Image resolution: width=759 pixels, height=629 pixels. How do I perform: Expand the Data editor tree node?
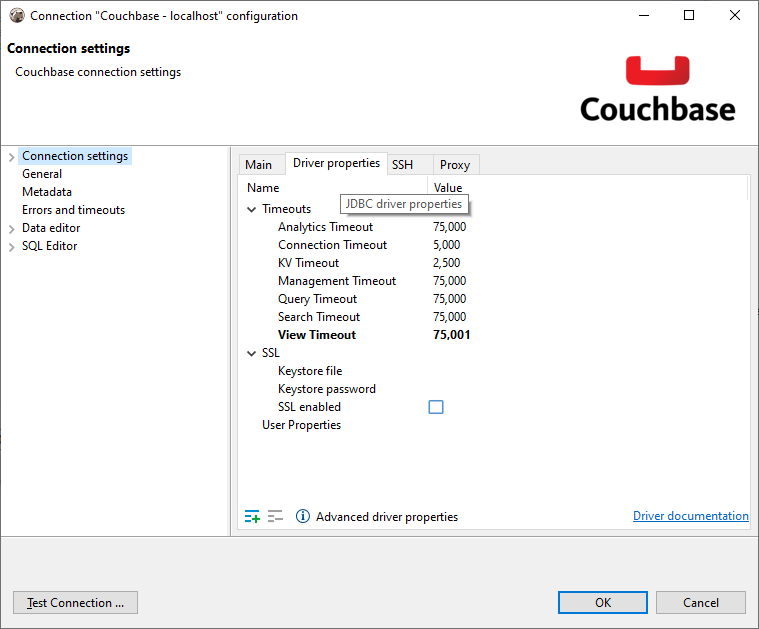click(x=12, y=229)
